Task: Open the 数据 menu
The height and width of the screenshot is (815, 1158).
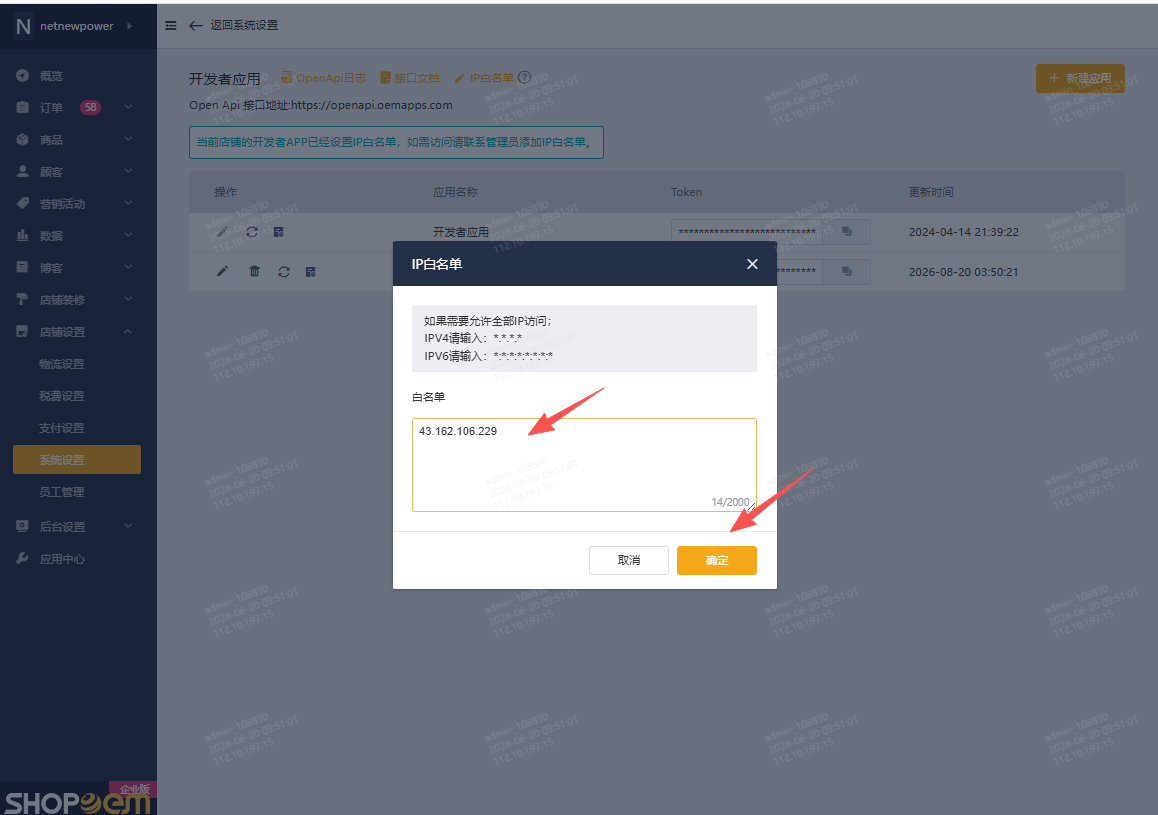Action: coord(51,235)
